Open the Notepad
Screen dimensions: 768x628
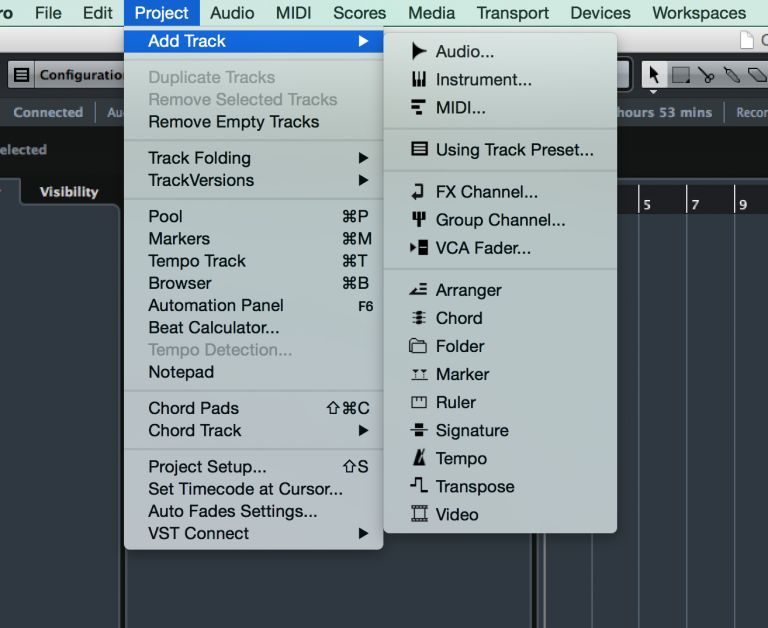[253, 372]
